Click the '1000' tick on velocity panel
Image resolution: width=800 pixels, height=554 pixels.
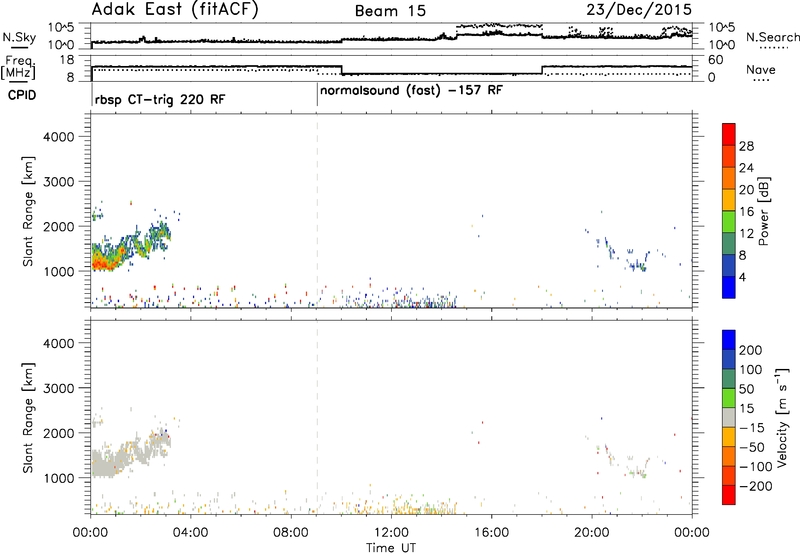tap(59, 478)
